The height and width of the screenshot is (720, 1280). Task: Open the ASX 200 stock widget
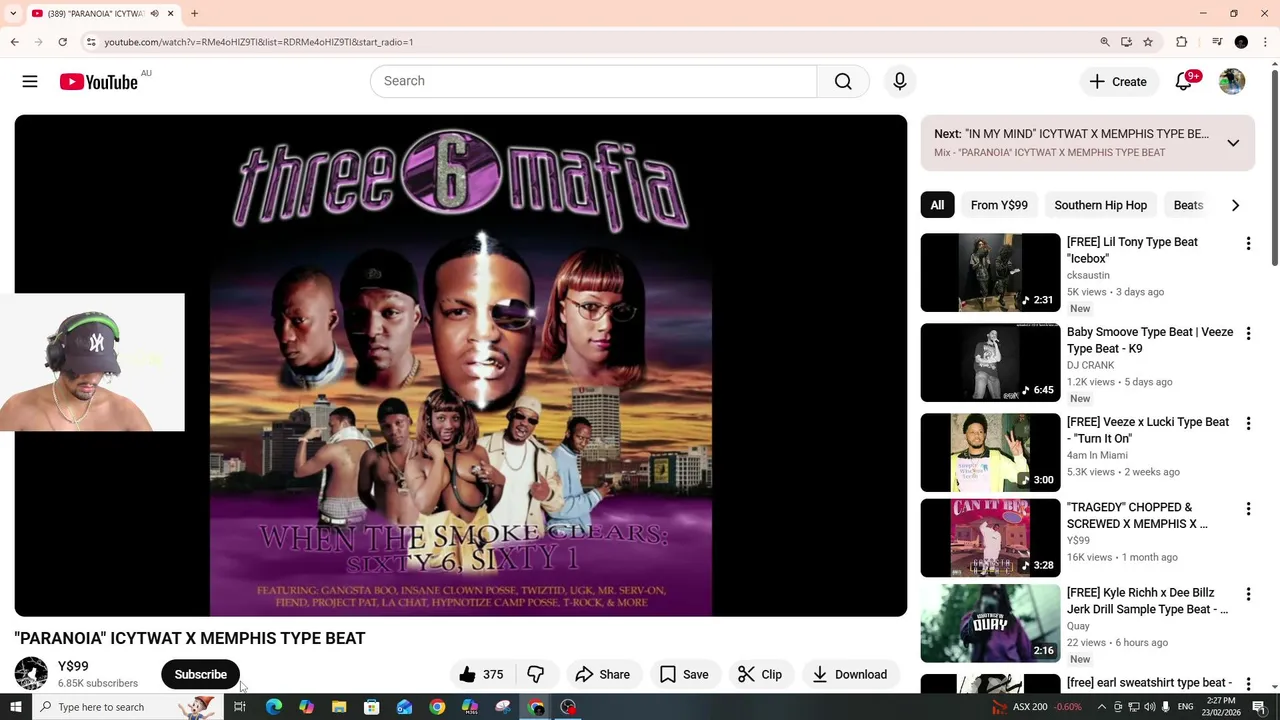coord(1036,707)
